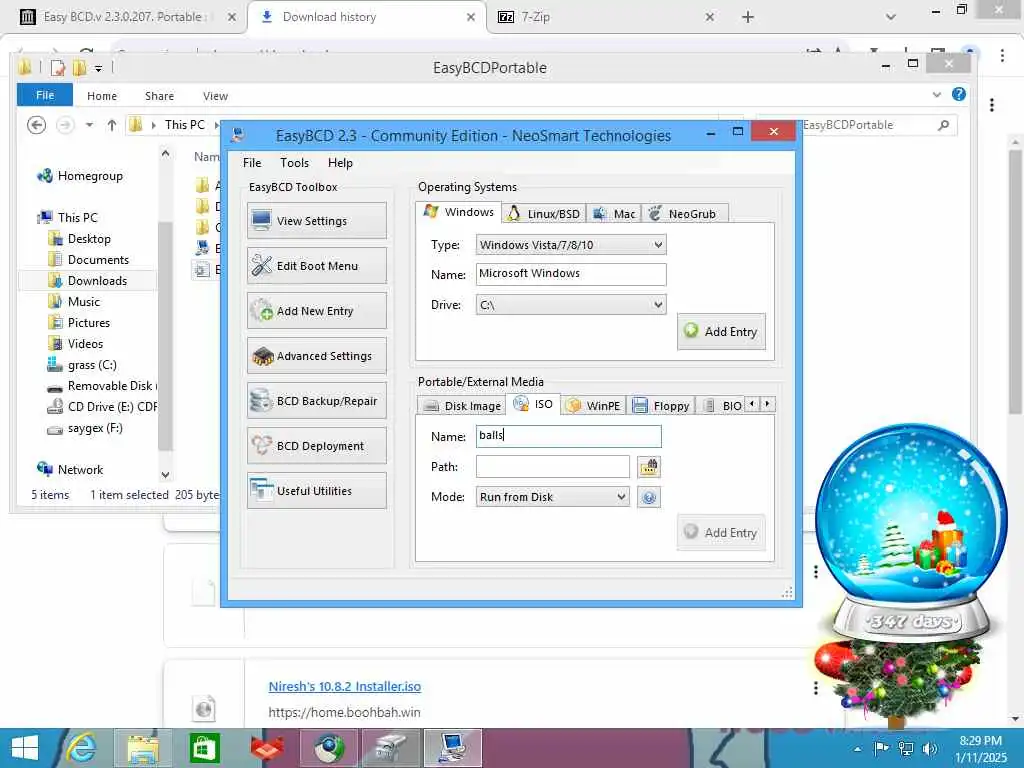
Task: Select saygex (F:) drive
Action: point(85,428)
